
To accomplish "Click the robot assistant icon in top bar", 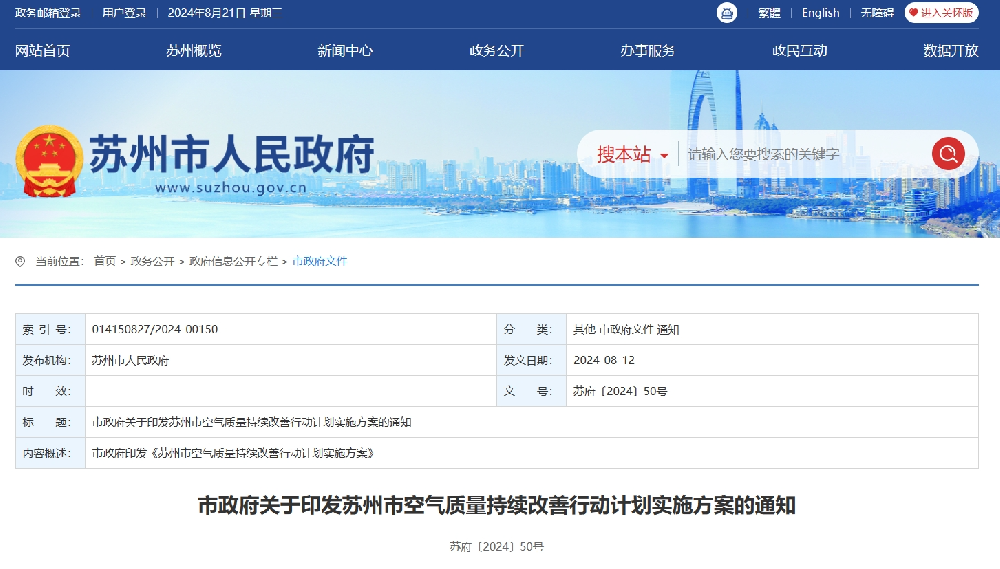I will 727,13.
